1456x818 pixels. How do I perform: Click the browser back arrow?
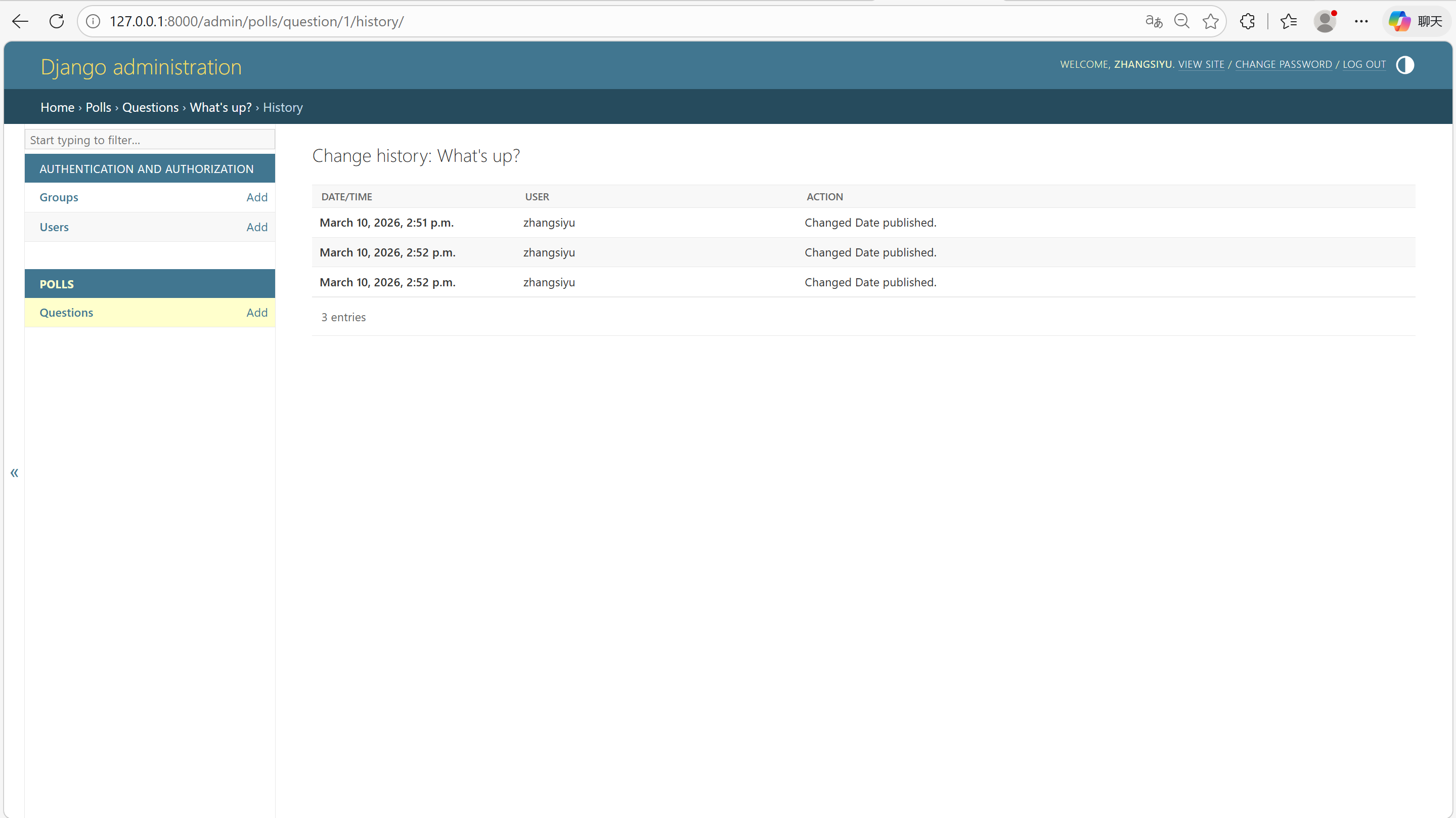pyautogui.click(x=20, y=21)
